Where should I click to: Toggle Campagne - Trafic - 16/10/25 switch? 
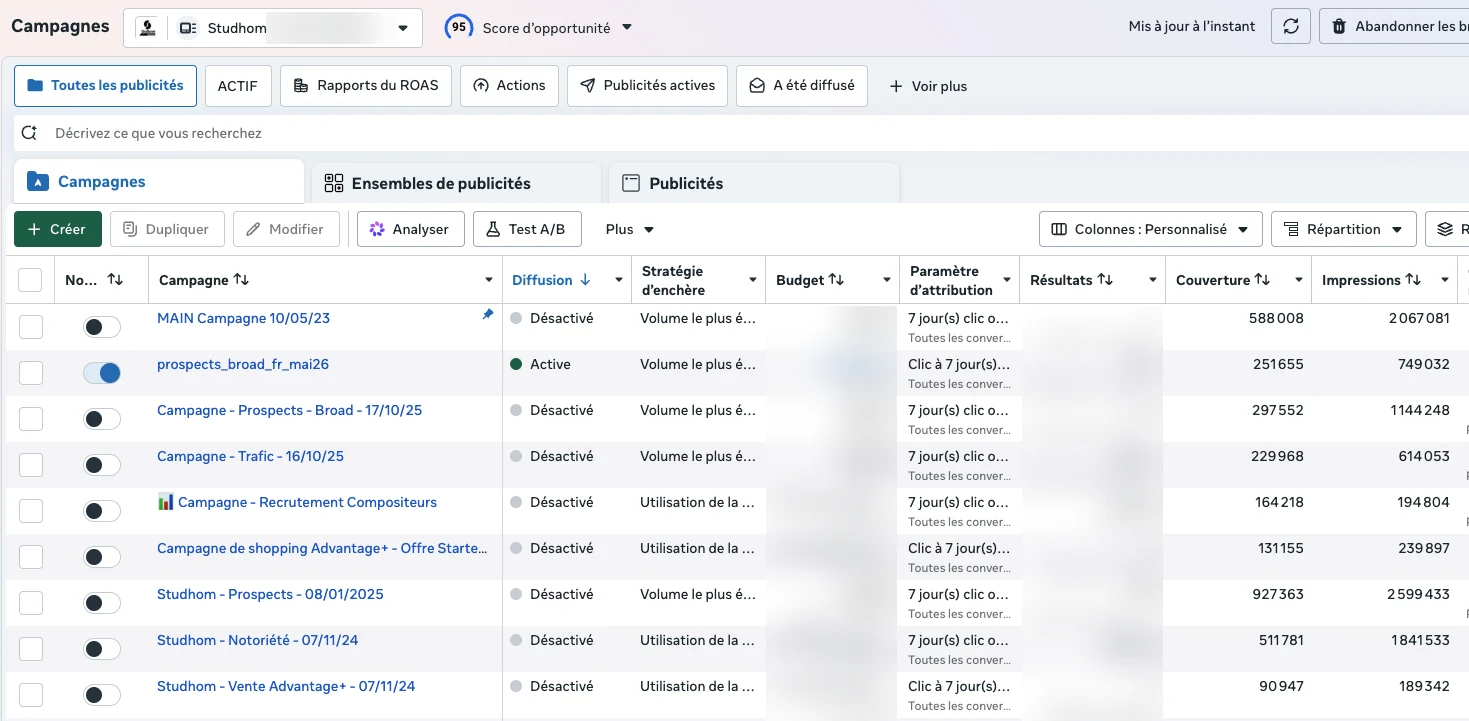(x=102, y=465)
